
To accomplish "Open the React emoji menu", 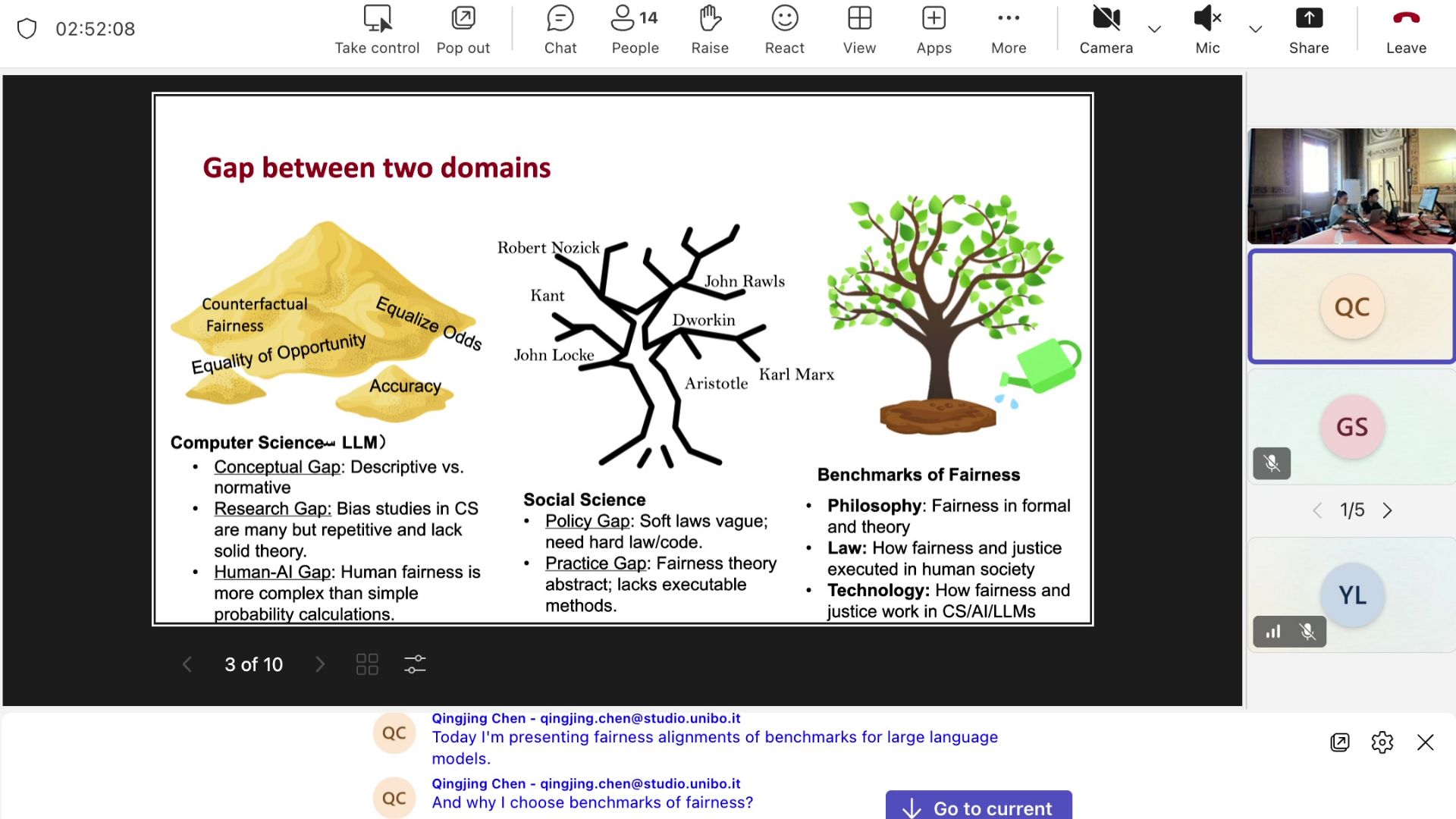I will 784,30.
